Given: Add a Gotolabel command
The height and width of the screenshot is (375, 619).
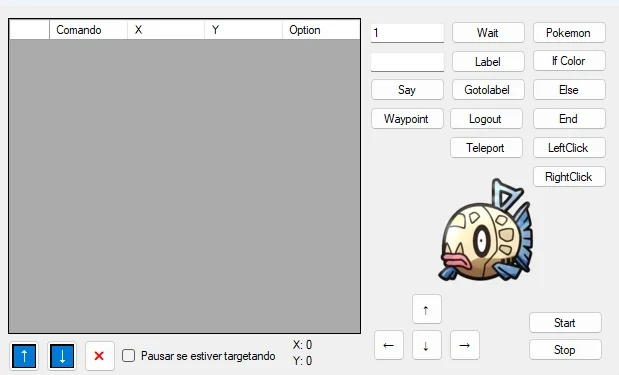Looking at the screenshot, I should [488, 90].
